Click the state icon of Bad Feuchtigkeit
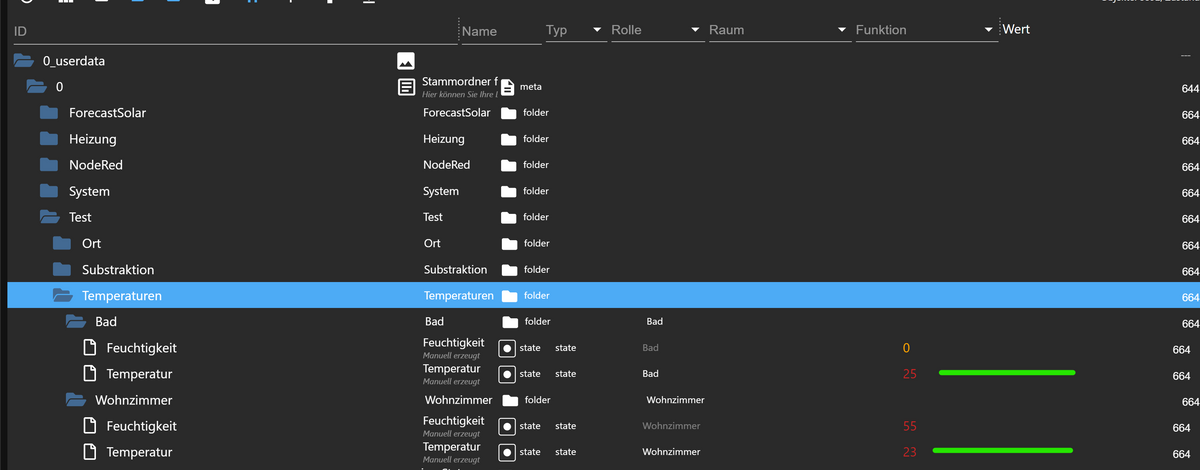The width and height of the screenshot is (1200, 470). (507, 348)
